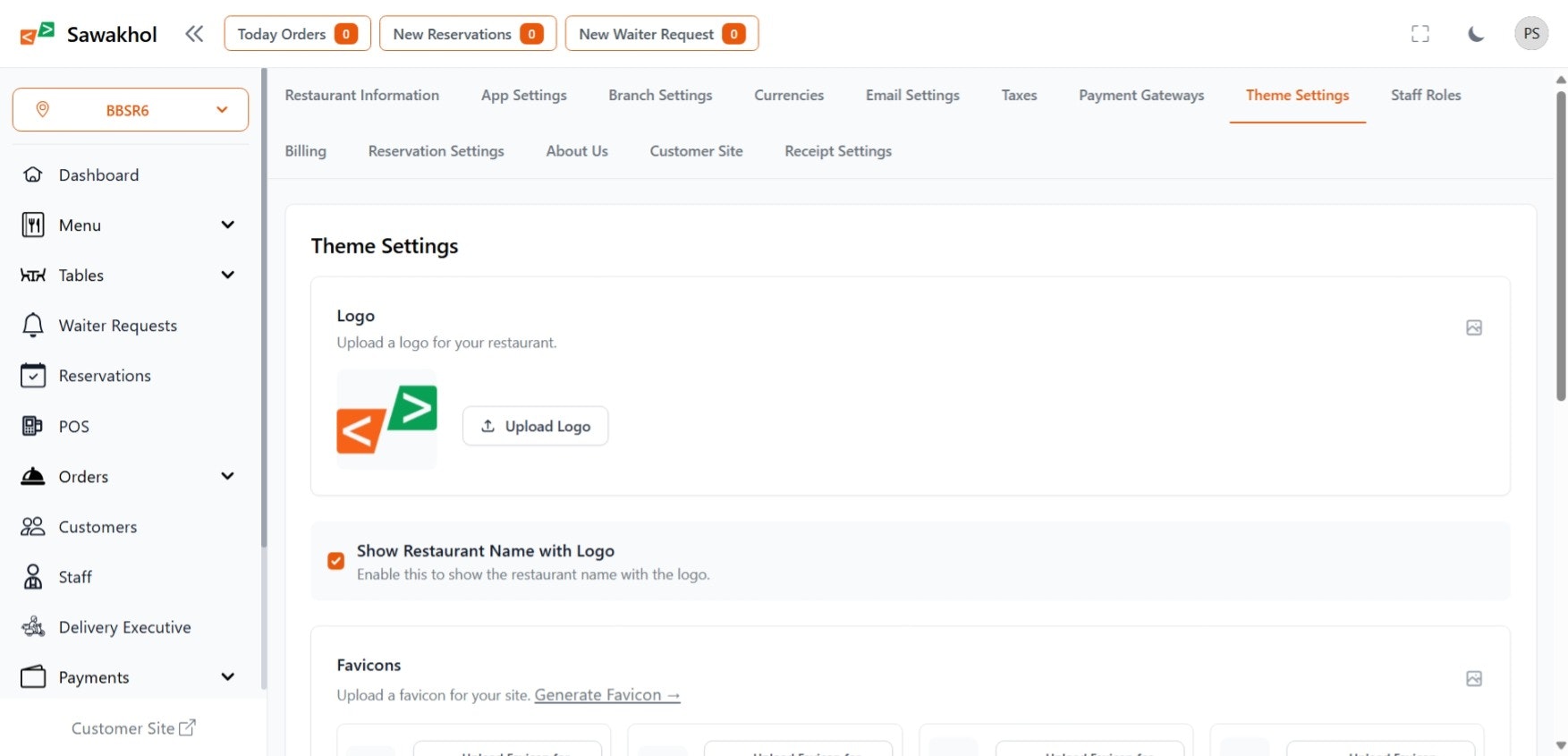Open Waiter Requests in the sidebar
Viewport: 1568px width, 756px height.
click(131, 326)
